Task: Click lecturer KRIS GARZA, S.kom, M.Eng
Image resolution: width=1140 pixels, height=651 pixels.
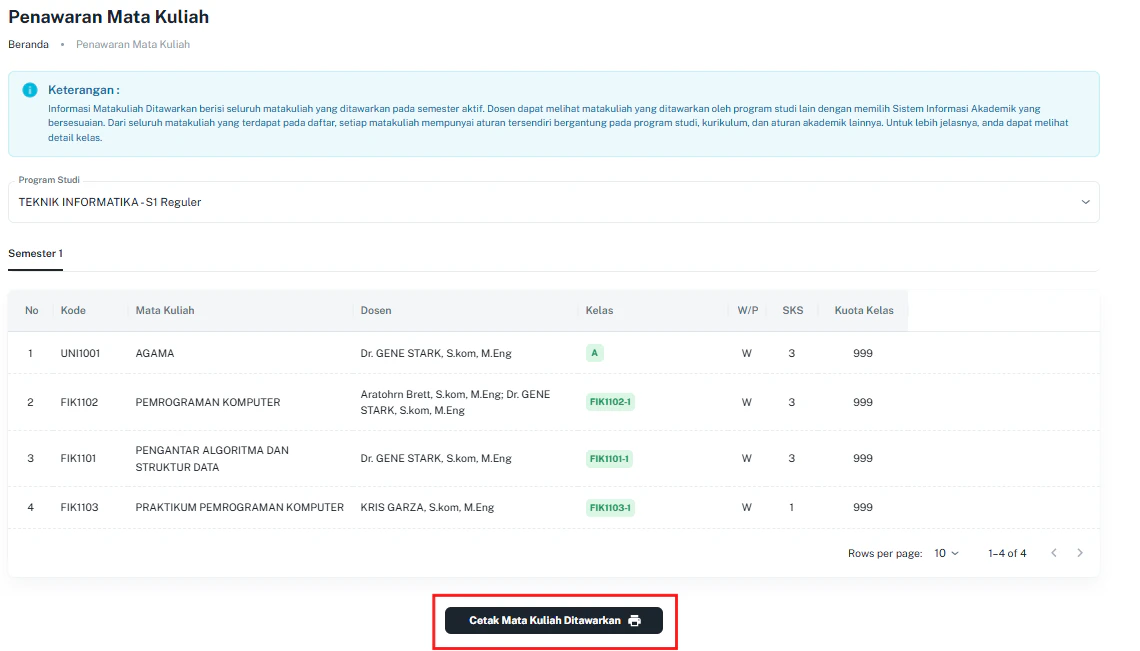Action: 428,508
